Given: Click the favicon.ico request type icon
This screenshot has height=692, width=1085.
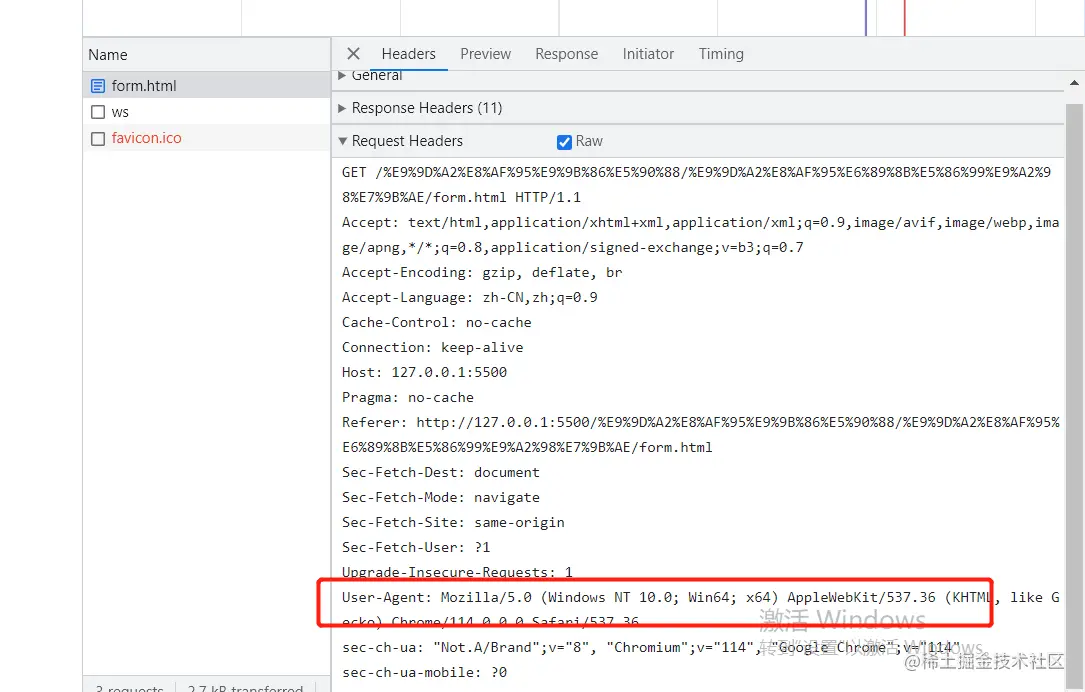Looking at the screenshot, I should point(98,138).
